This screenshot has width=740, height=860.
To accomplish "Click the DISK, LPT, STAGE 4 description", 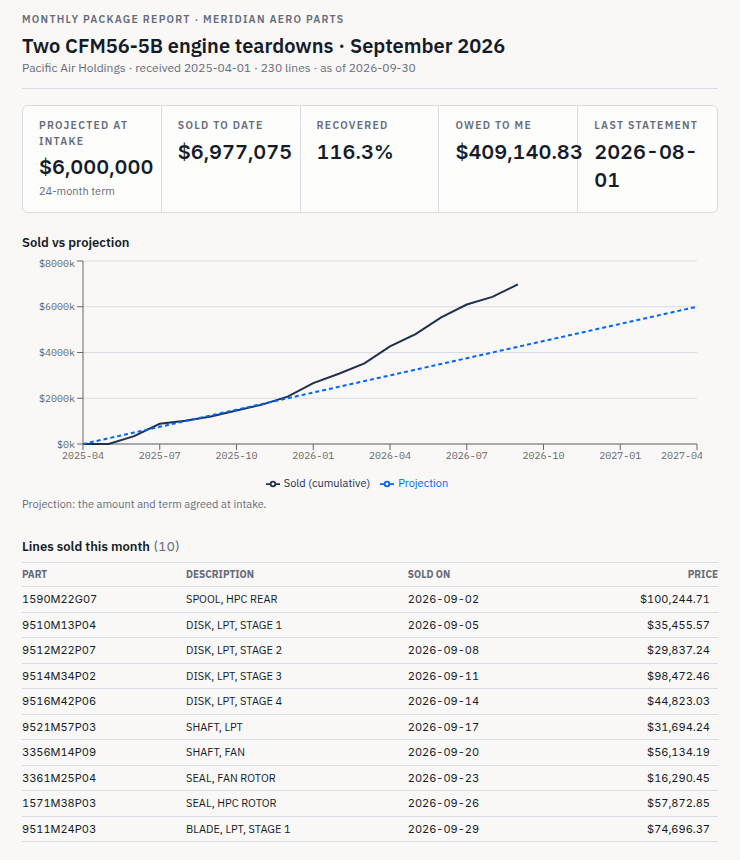I will pyautogui.click(x=234, y=701).
